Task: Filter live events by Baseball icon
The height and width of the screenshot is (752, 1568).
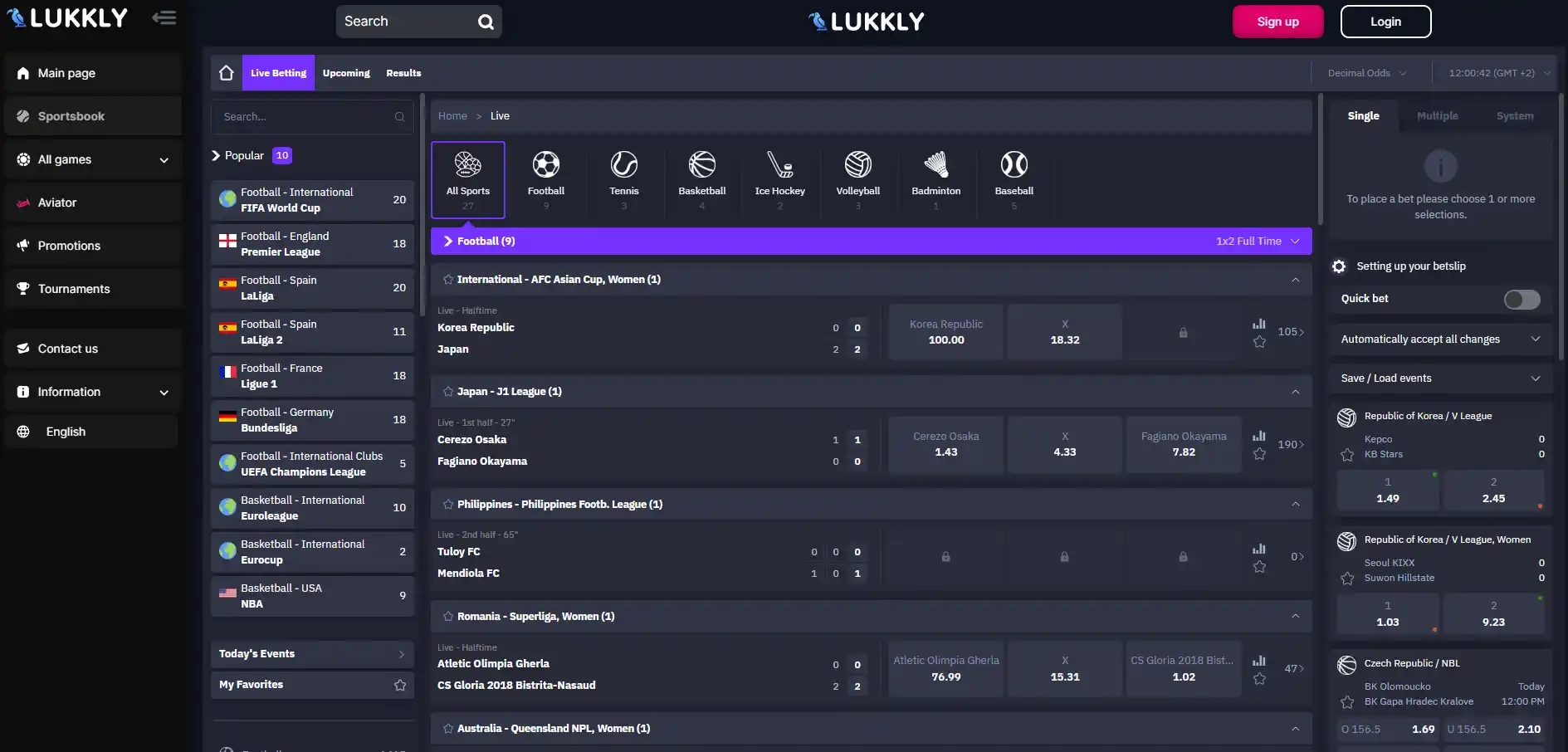Action: [1014, 164]
